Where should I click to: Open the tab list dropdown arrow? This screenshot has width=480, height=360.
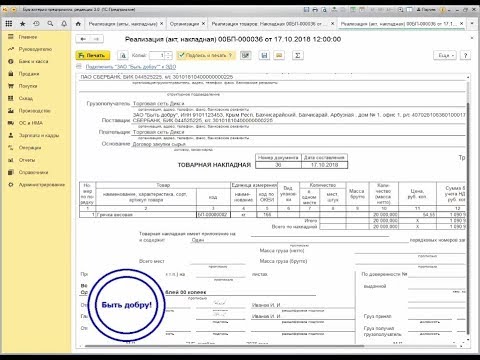(x=472, y=24)
